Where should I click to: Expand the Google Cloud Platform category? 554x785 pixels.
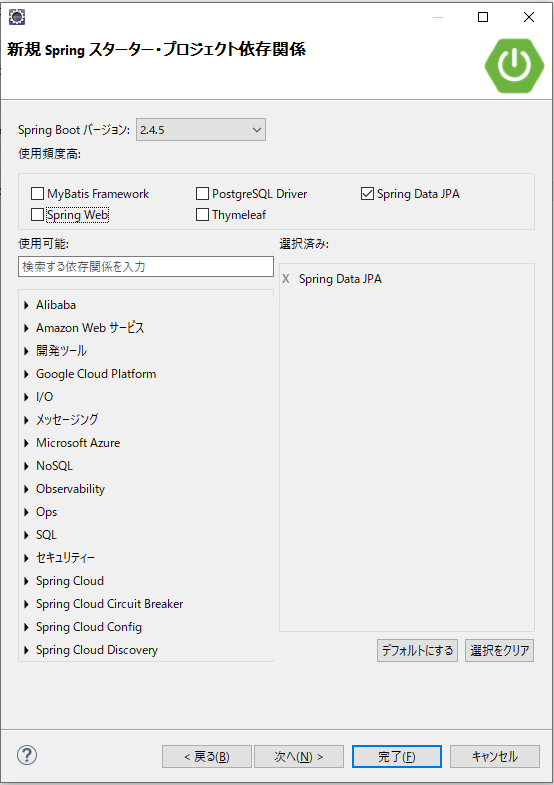point(27,374)
